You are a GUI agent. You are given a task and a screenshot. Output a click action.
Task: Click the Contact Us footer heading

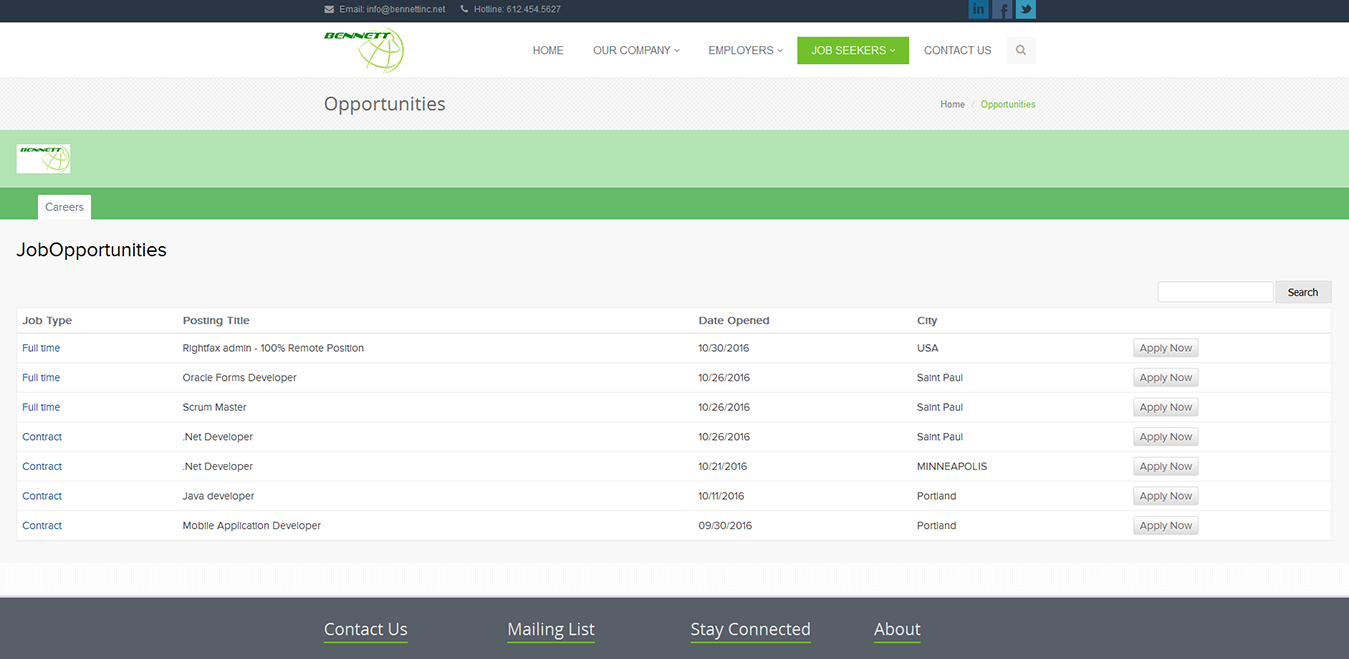(366, 629)
